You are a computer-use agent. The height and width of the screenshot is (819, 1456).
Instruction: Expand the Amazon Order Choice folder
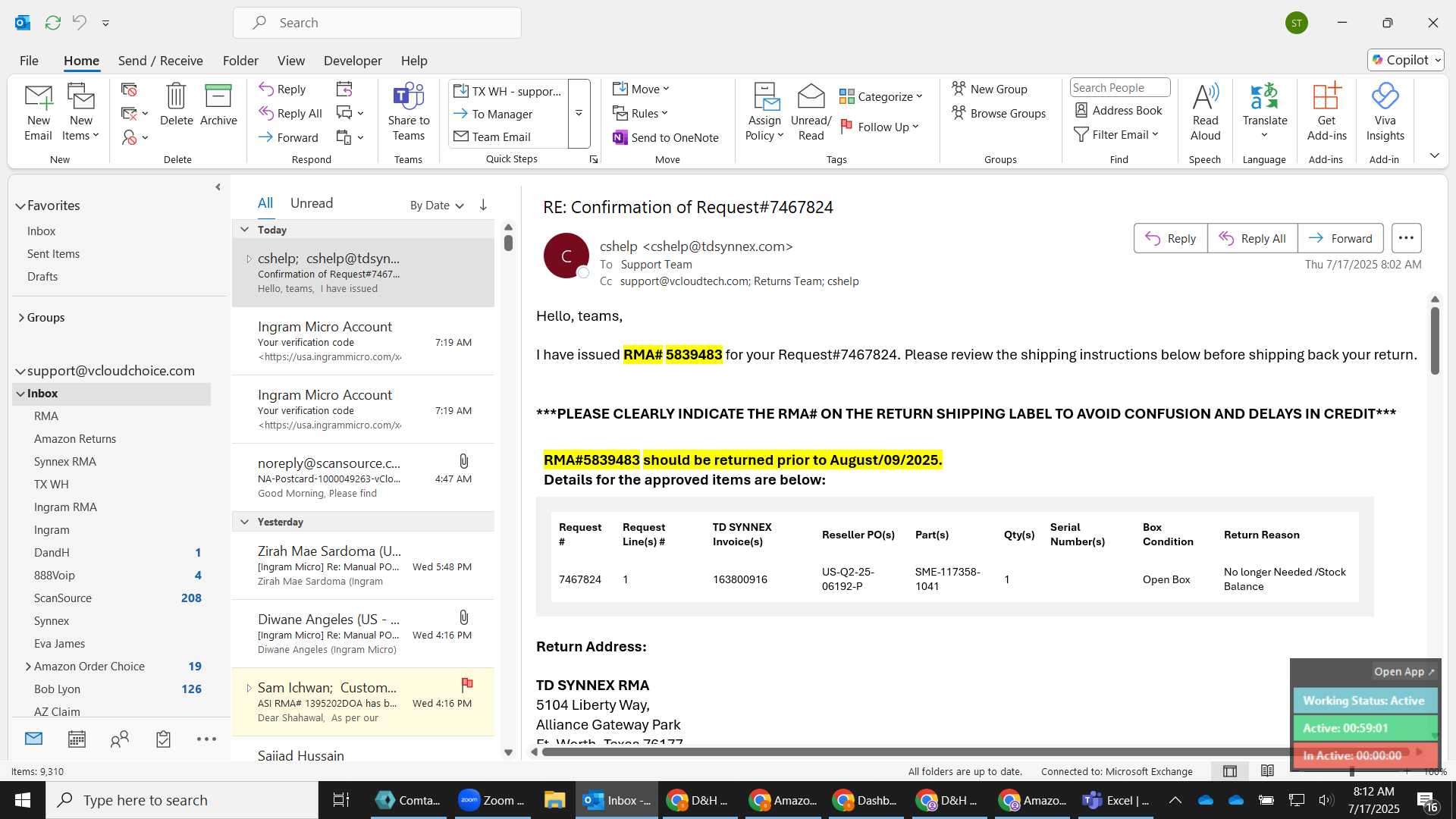point(28,667)
